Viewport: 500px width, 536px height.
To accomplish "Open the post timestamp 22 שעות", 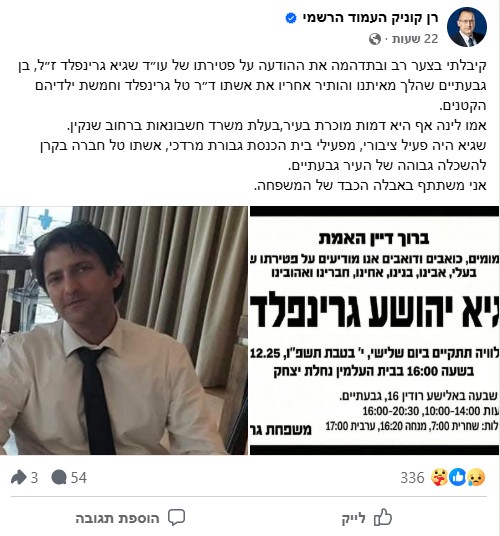I will (x=415, y=39).
